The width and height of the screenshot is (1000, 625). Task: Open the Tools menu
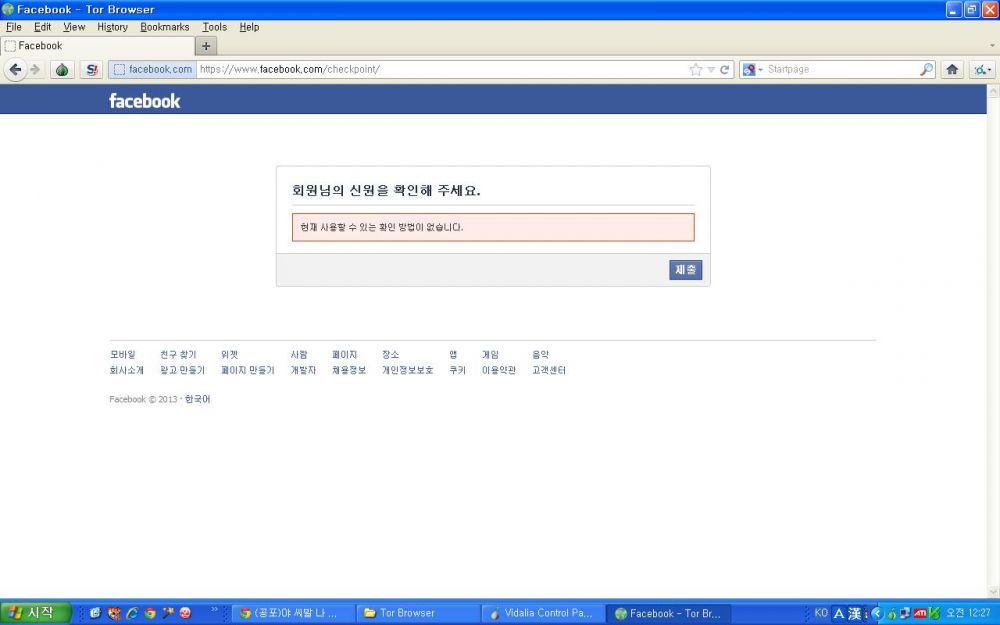pos(214,27)
